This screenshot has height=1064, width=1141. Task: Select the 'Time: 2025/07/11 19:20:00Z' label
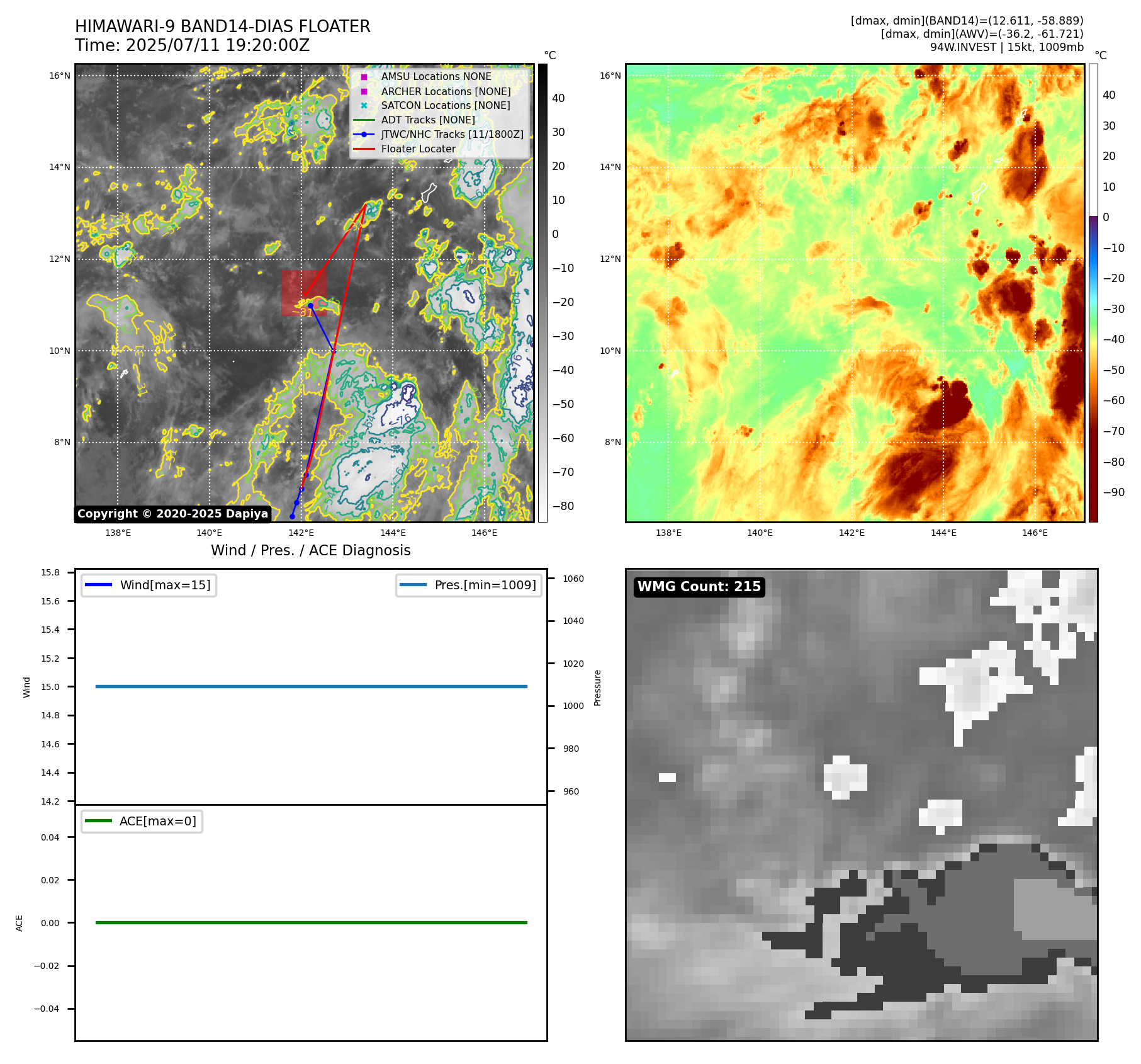tap(193, 46)
